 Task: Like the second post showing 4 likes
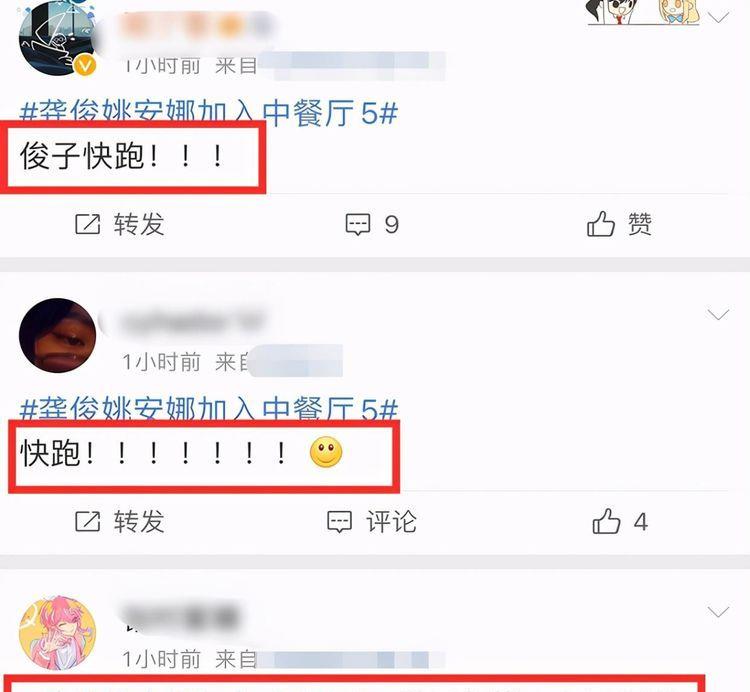click(x=606, y=521)
